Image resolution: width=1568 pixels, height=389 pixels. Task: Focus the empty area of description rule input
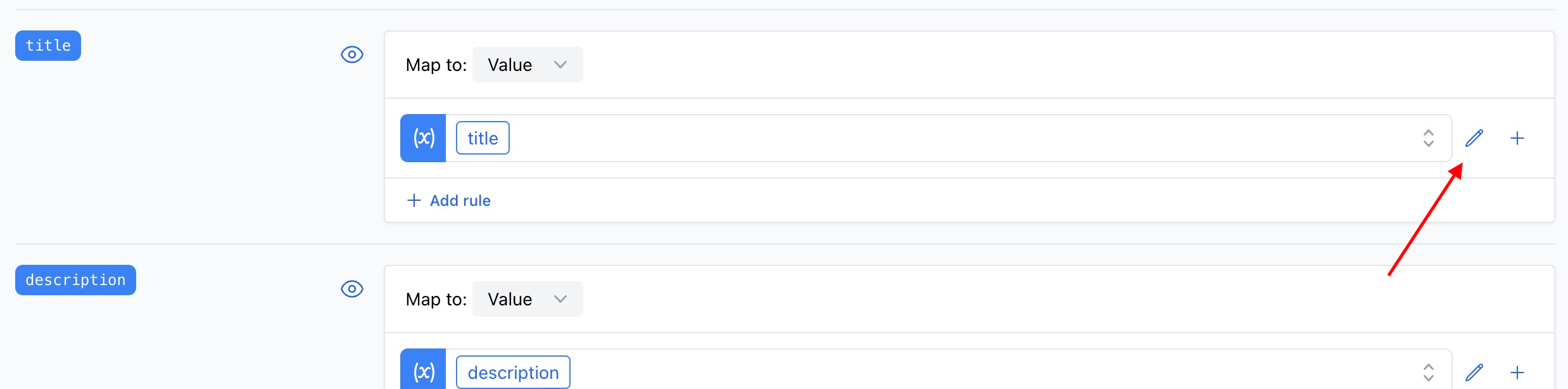[x=994, y=373]
